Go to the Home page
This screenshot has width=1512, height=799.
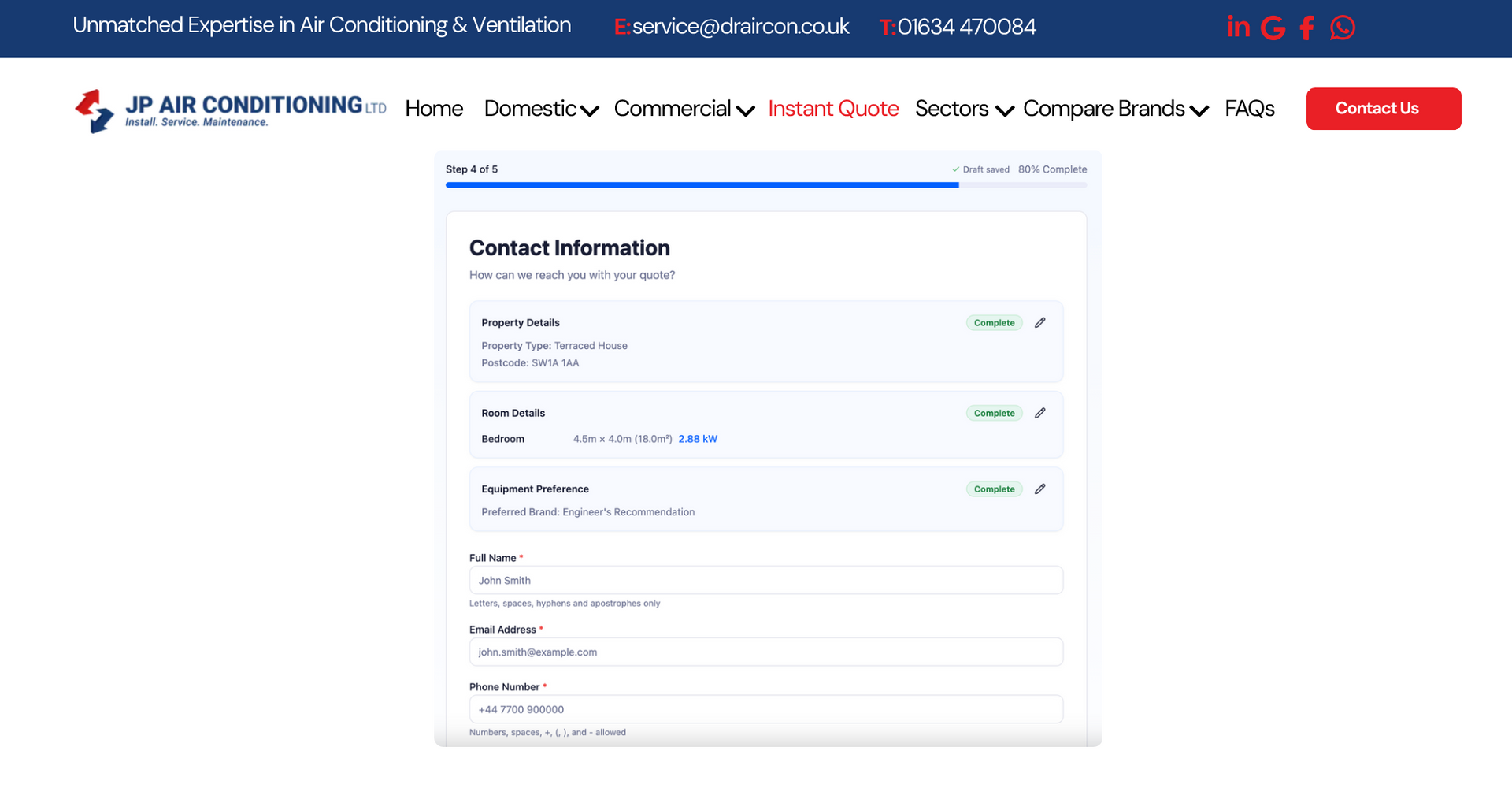[x=434, y=109]
